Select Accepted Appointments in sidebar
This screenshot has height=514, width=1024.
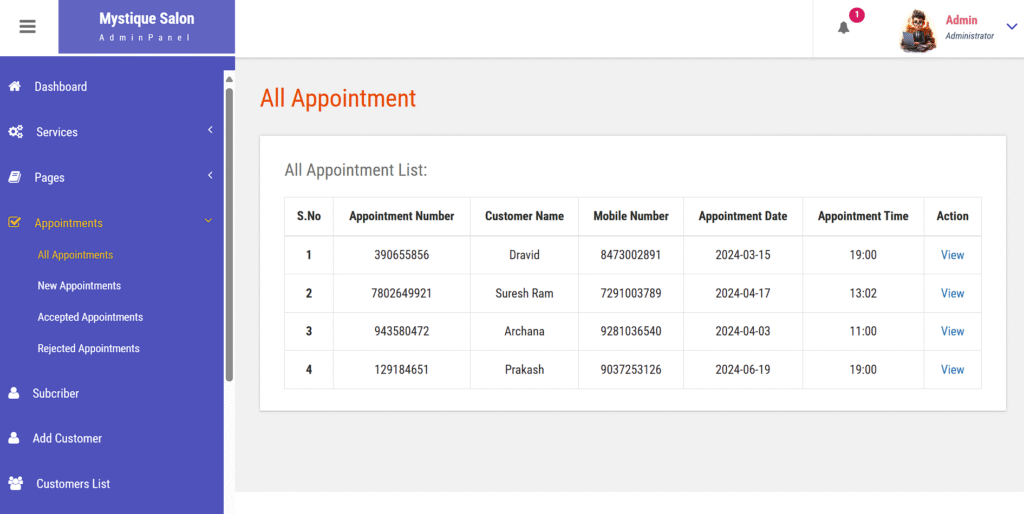[90, 317]
